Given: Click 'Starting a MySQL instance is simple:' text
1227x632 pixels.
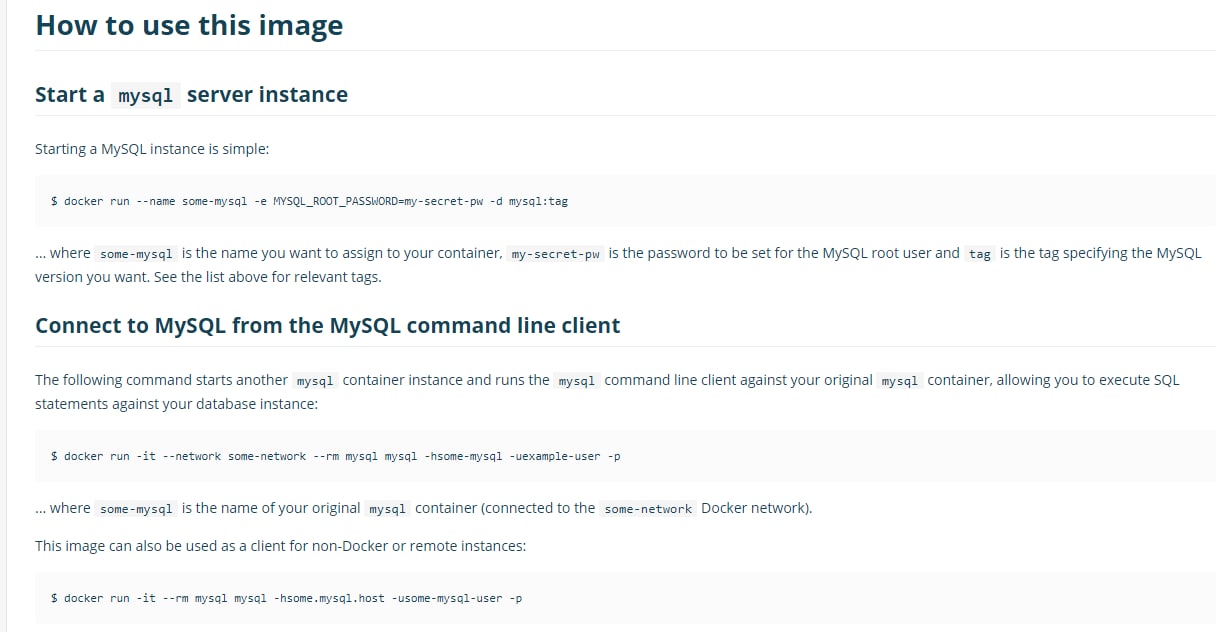Looking at the screenshot, I should coord(152,149).
